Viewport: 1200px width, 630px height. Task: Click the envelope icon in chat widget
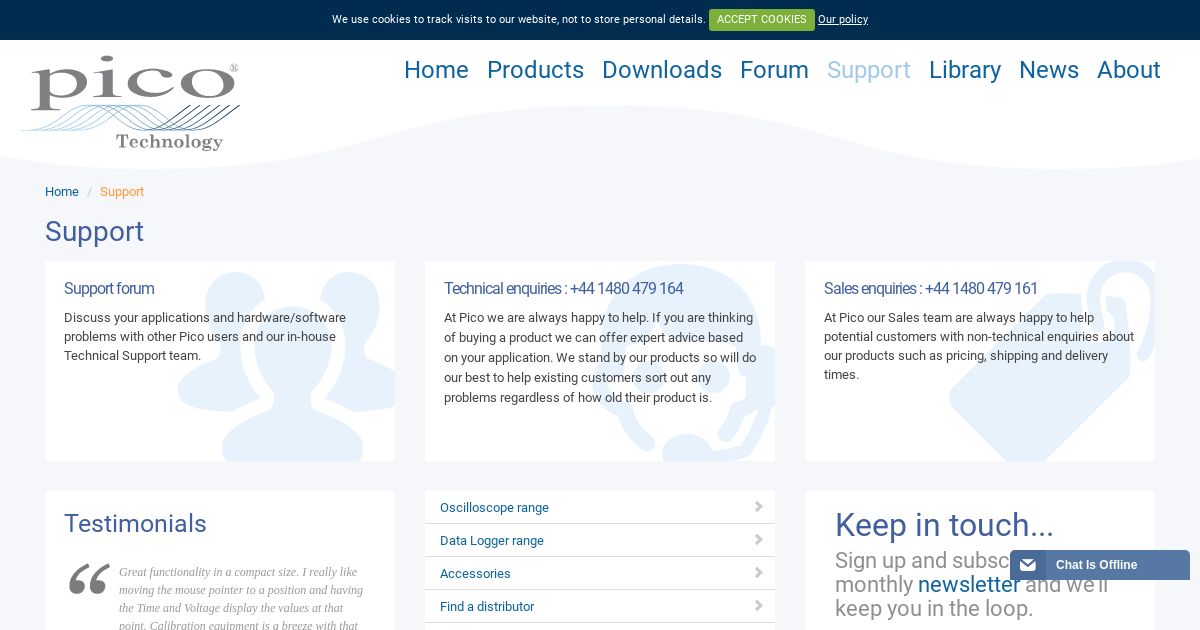(1028, 565)
